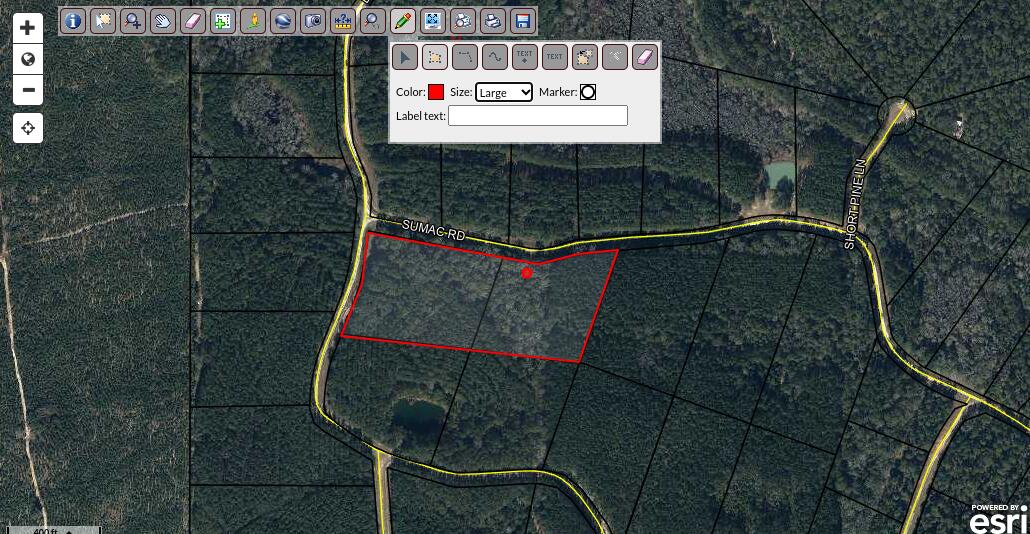Viewport: 1030px width, 534px height.
Task: Click the printer icon to print map
Action: coord(493,21)
